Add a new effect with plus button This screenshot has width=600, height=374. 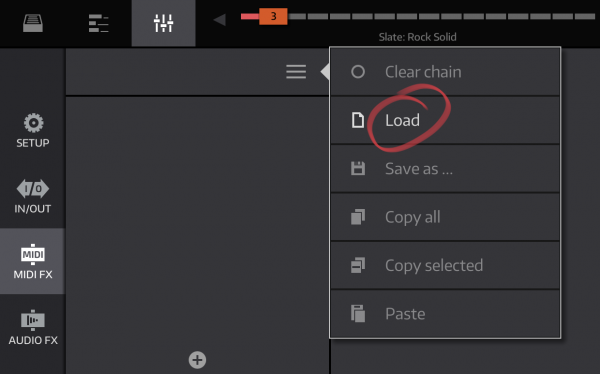point(197,360)
